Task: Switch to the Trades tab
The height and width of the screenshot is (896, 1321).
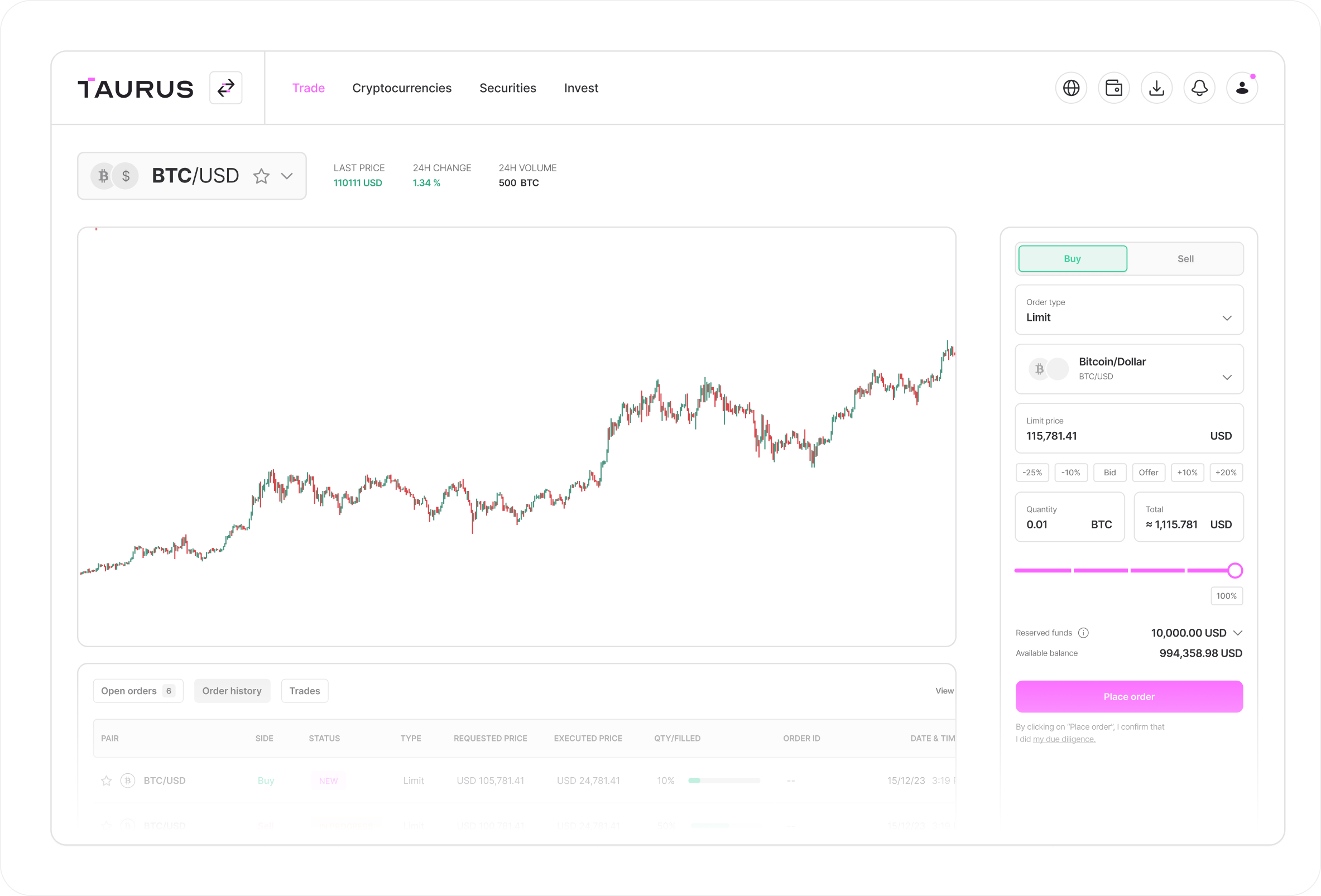Action: (x=305, y=691)
